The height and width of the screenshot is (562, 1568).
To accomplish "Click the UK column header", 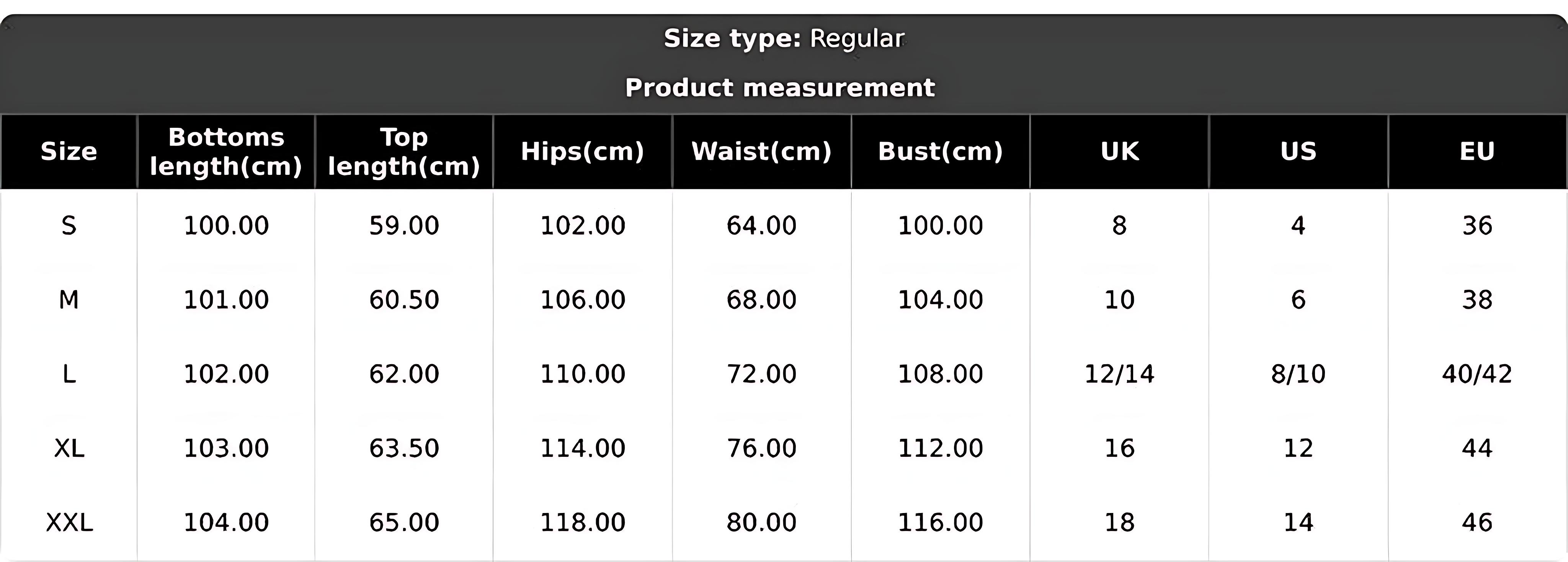I will 1119,151.
